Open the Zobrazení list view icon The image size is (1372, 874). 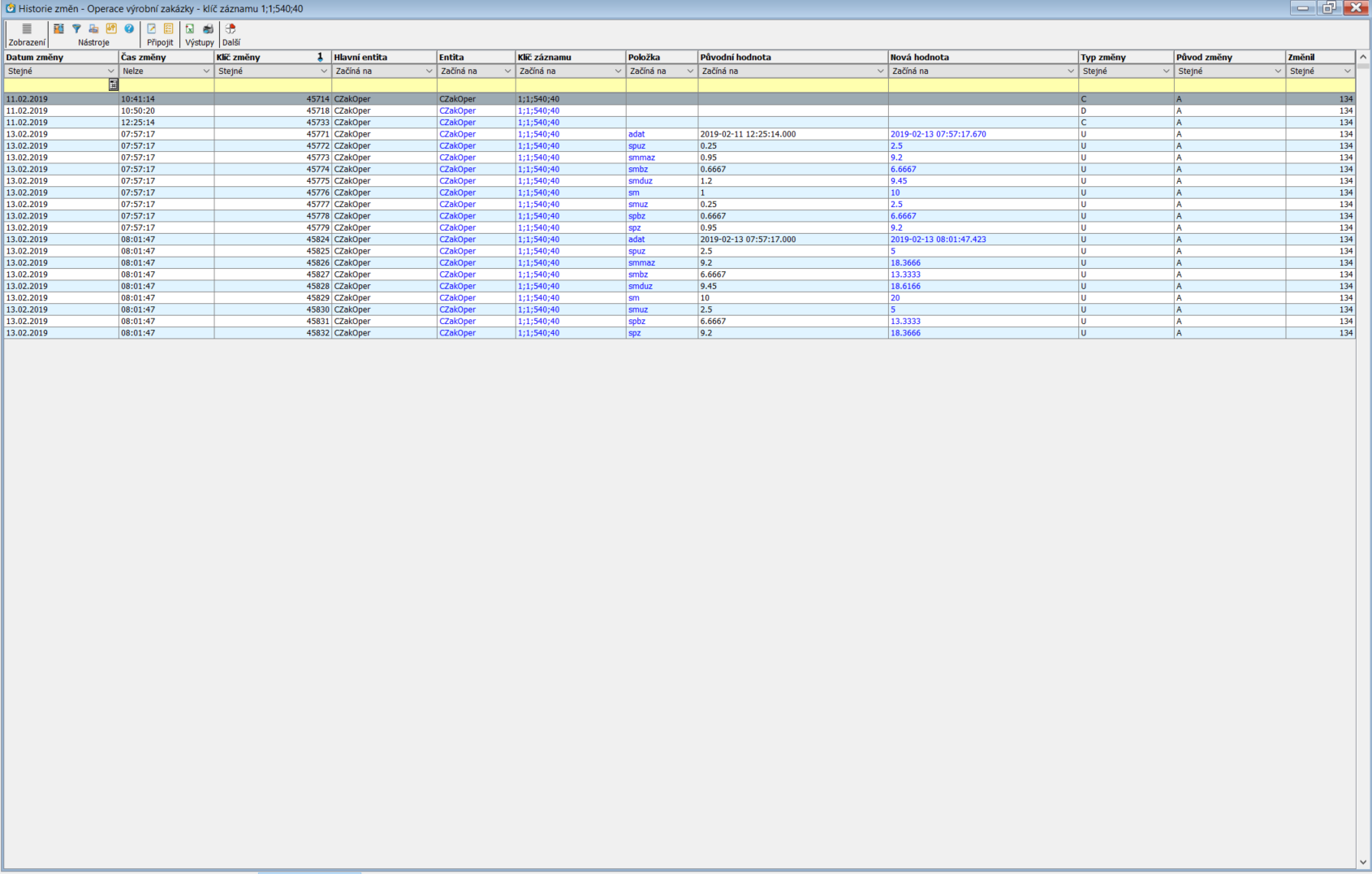(x=27, y=29)
